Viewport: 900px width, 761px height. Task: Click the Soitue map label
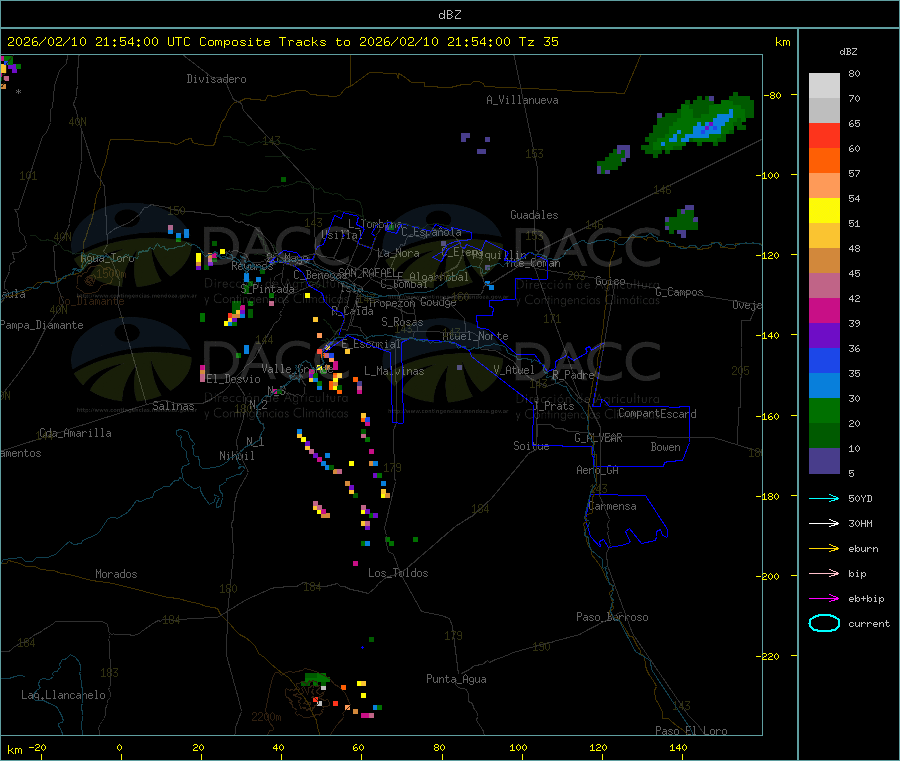pyautogui.click(x=531, y=446)
